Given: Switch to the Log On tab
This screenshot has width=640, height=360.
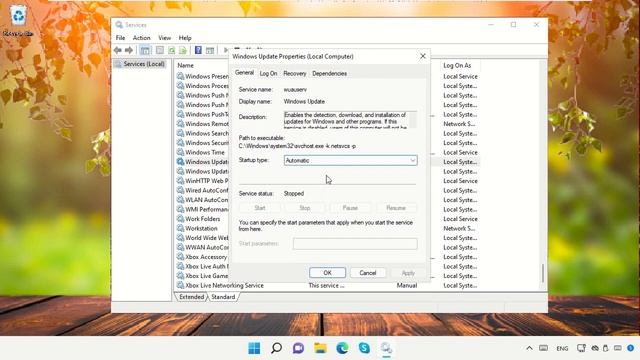Looking at the screenshot, I should click(x=268, y=73).
